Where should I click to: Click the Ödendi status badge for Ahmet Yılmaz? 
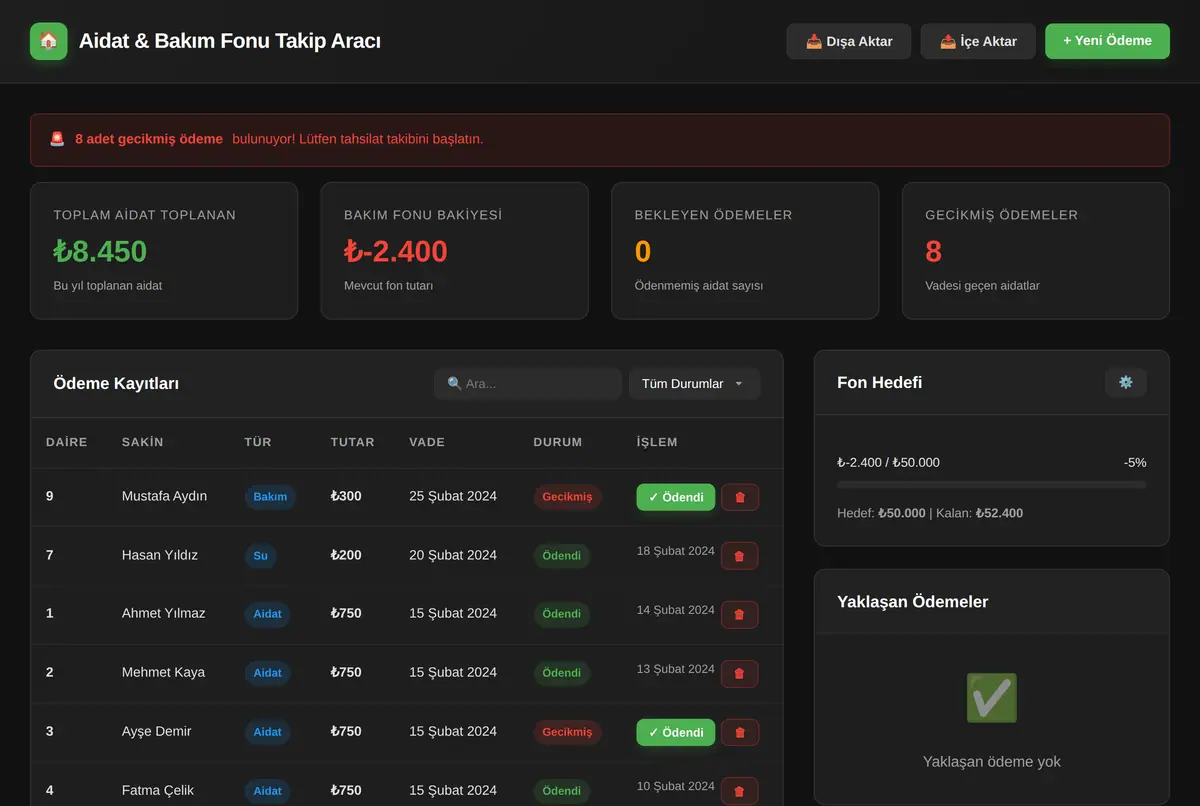tap(562, 614)
